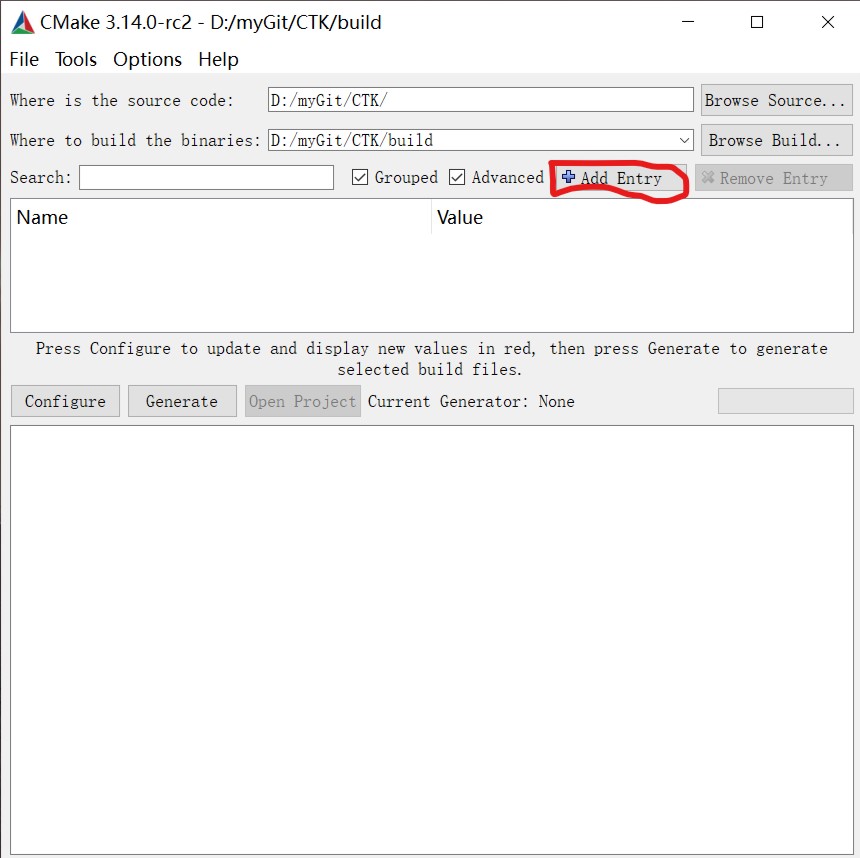Maximize the CMake window
The image size is (860, 858).
757,22
